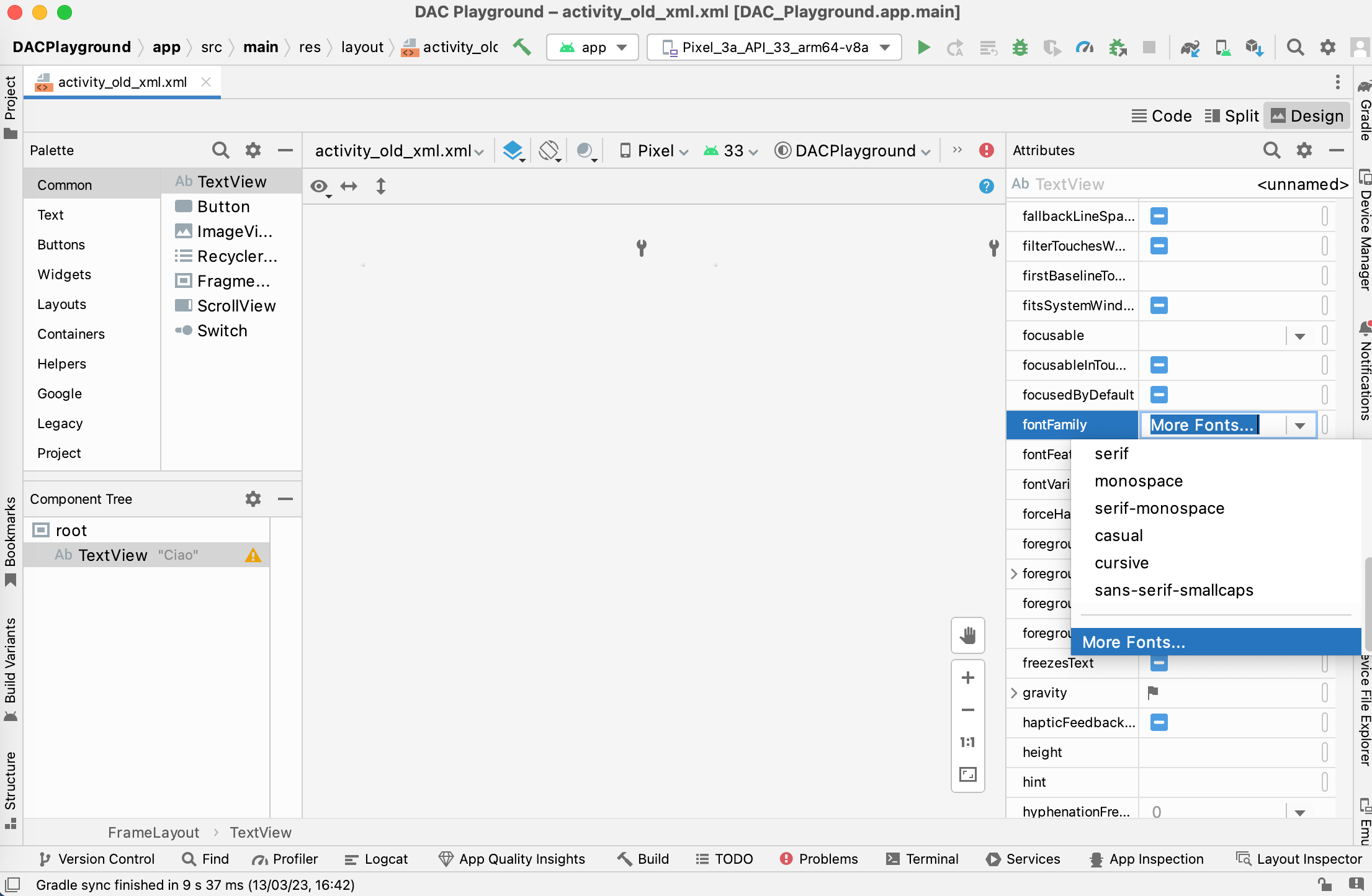
Task: Select the Toggle Layout Decorations icon
Action: 320,186
